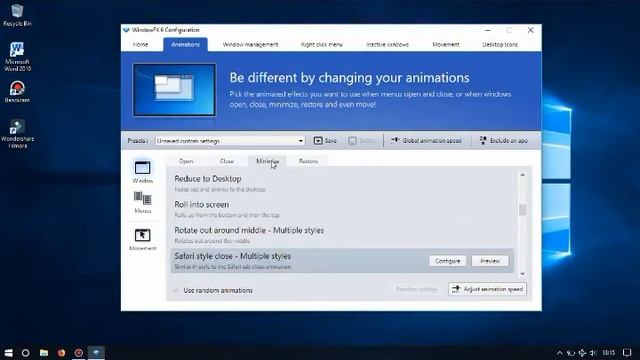640x360 pixels.
Task: Enable Use random animations checkbox
Action: 176,290
